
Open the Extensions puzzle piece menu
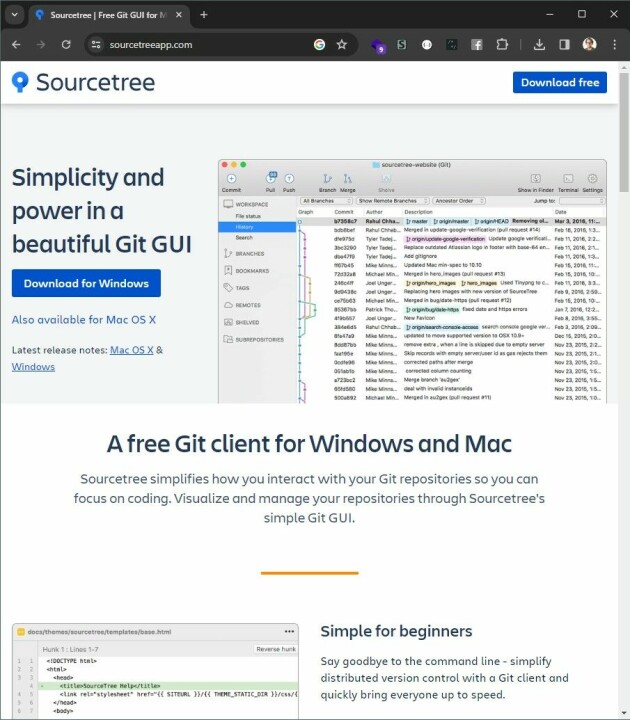[x=502, y=45]
